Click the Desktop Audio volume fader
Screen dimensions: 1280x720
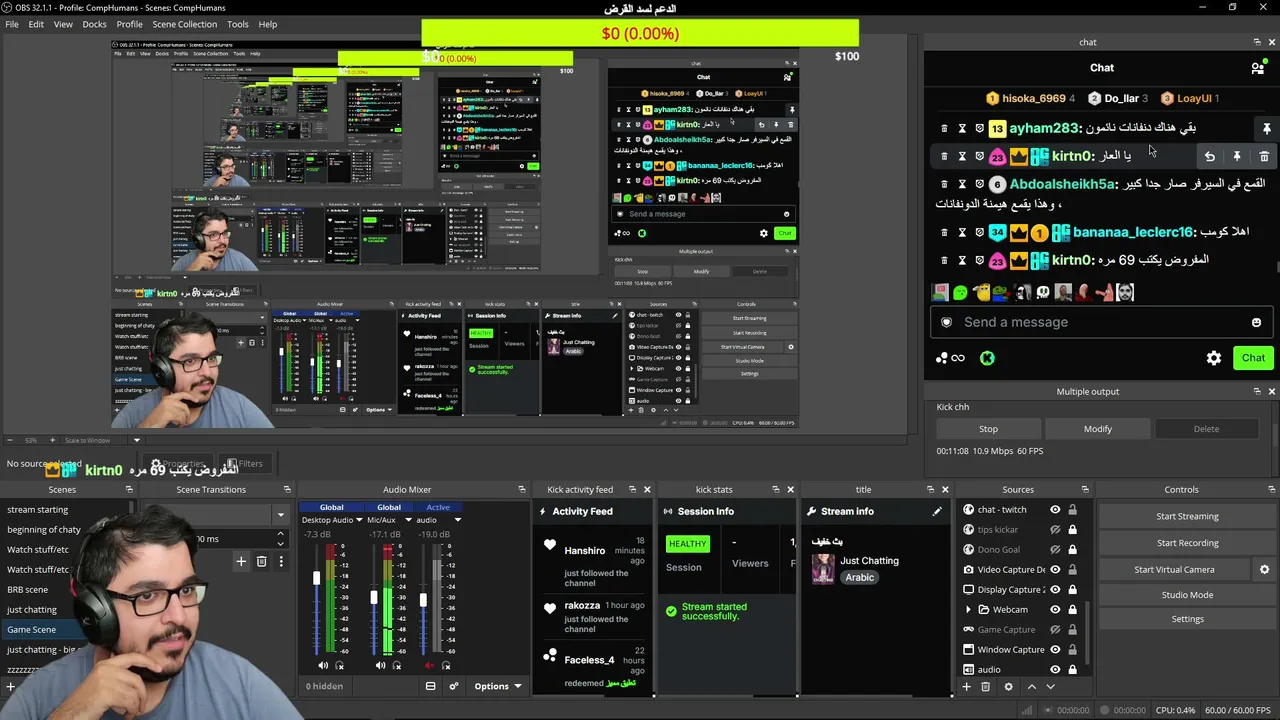pos(317,578)
